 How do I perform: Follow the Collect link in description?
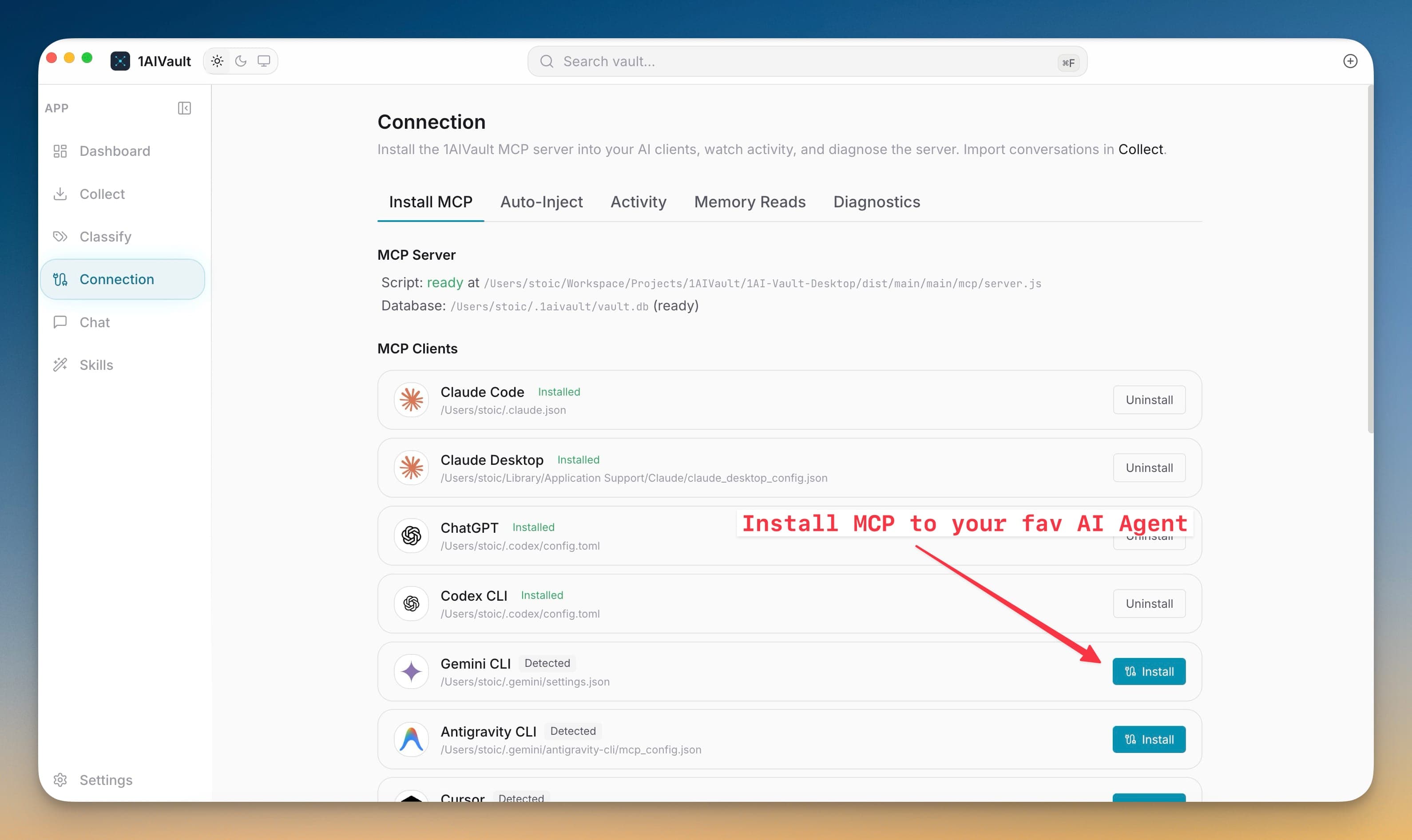tap(1140, 149)
